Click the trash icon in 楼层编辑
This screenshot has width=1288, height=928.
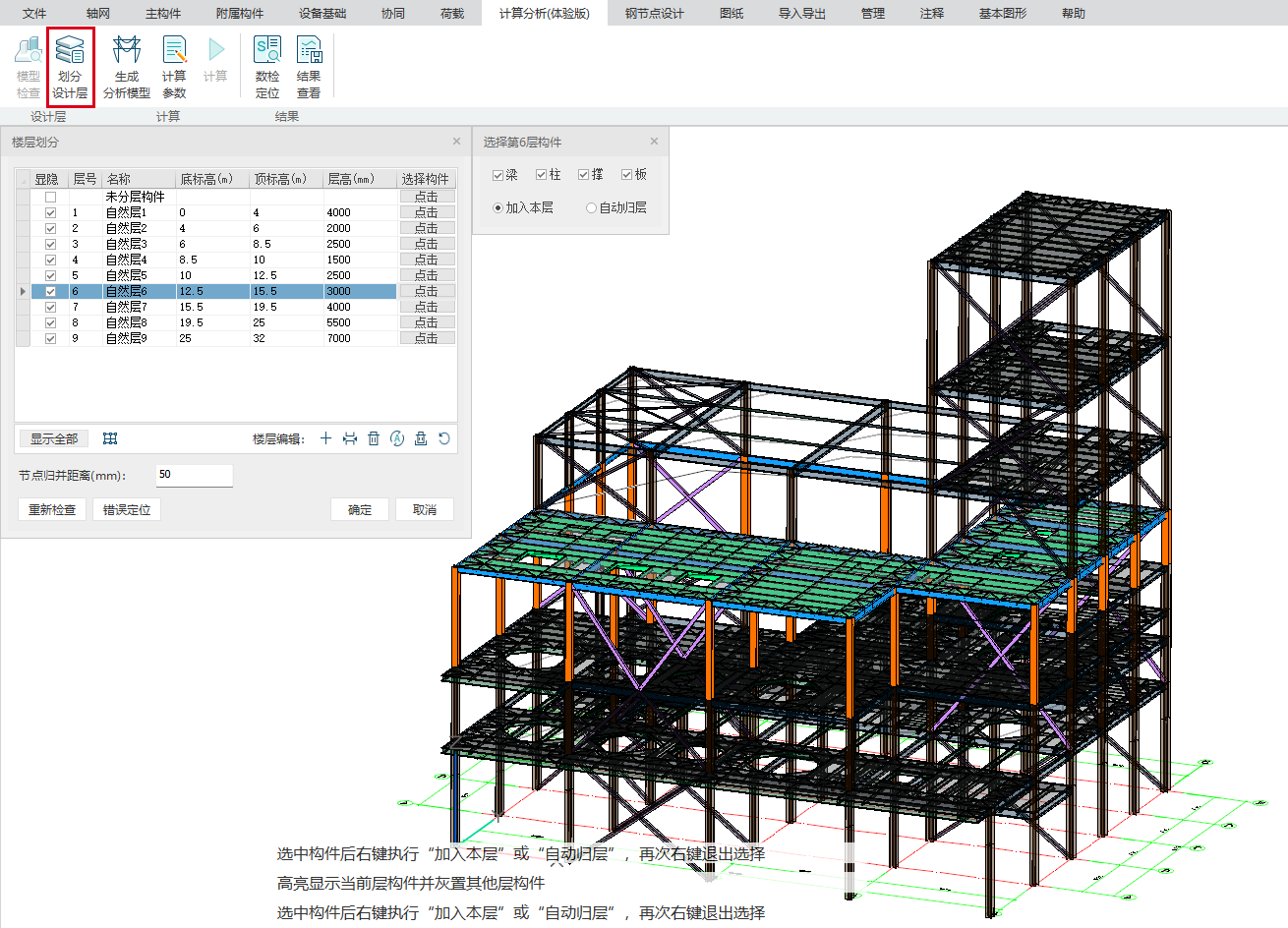pyautogui.click(x=374, y=438)
